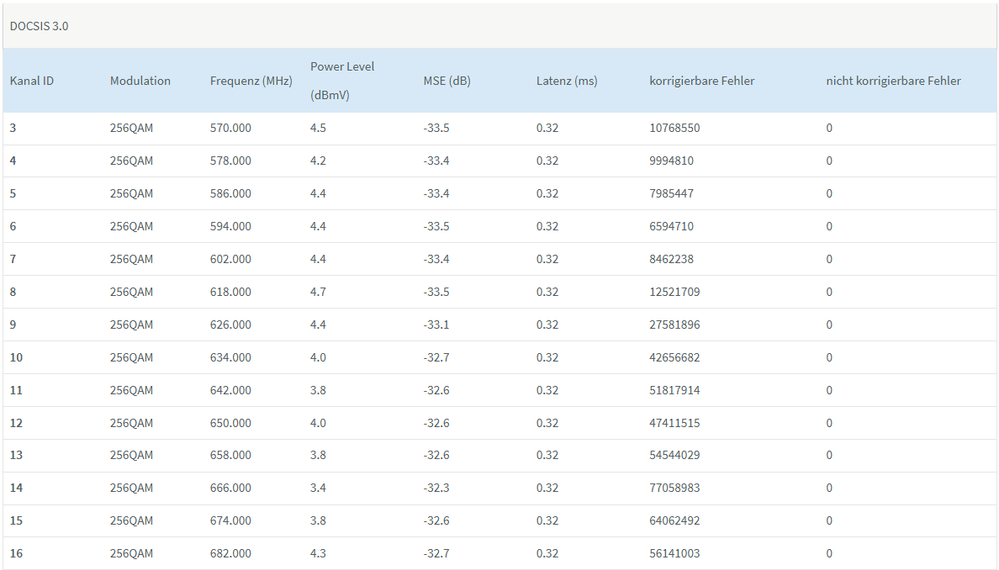Image resolution: width=999 pixels, height=570 pixels.
Task: Click the korrigierbare Fehler column header
Action: coord(701,81)
